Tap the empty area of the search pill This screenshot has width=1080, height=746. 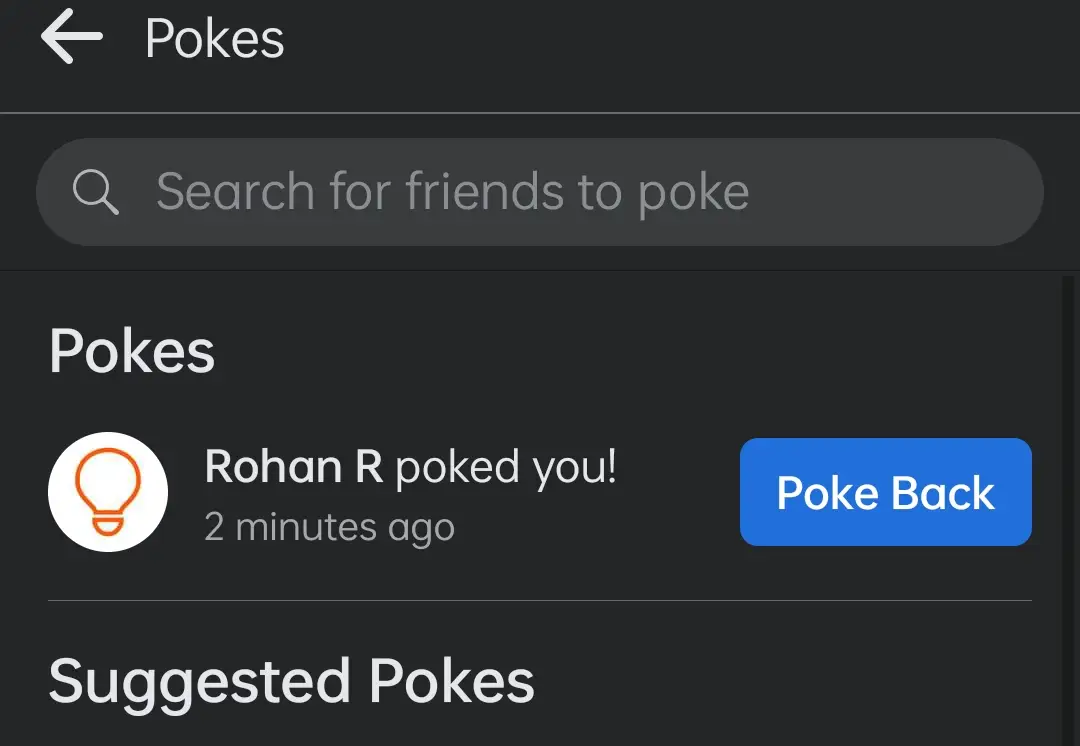pyautogui.click(x=895, y=192)
